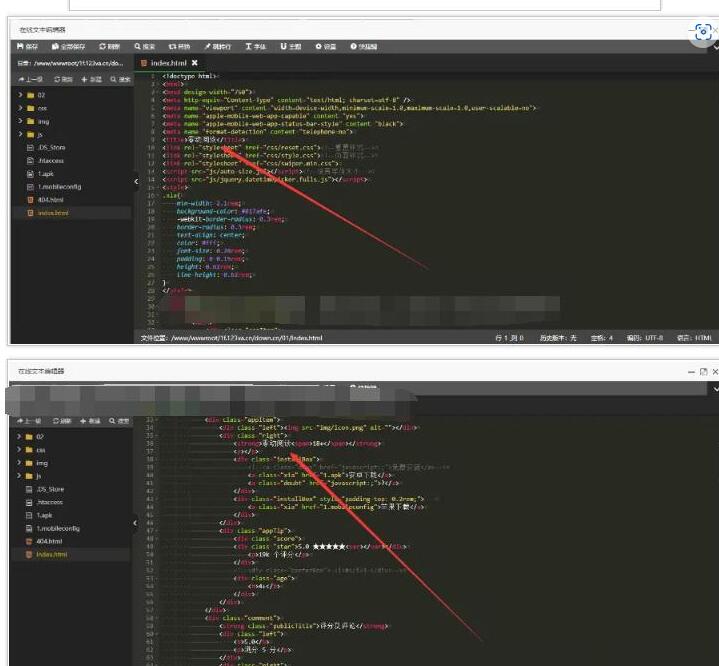Click the New (新建) button in upper sidebar

(x=93, y=78)
